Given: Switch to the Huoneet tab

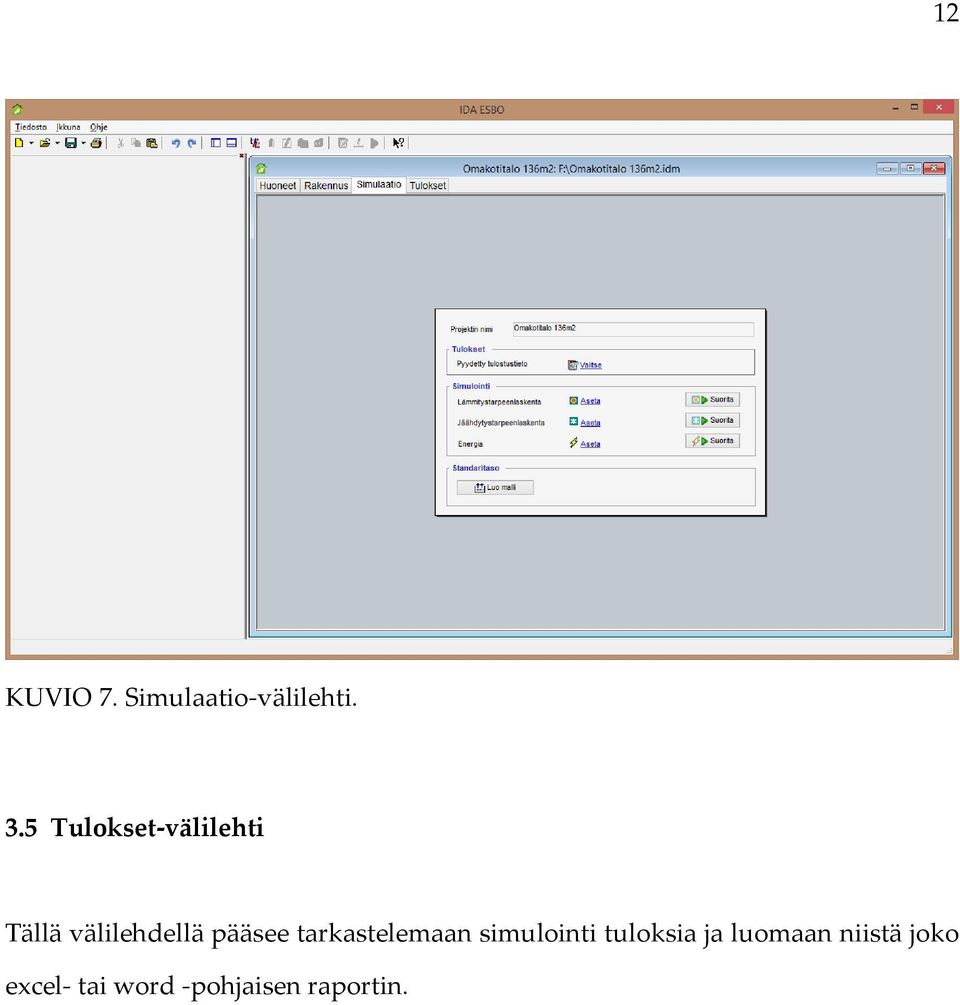Looking at the screenshot, I should pos(277,185).
